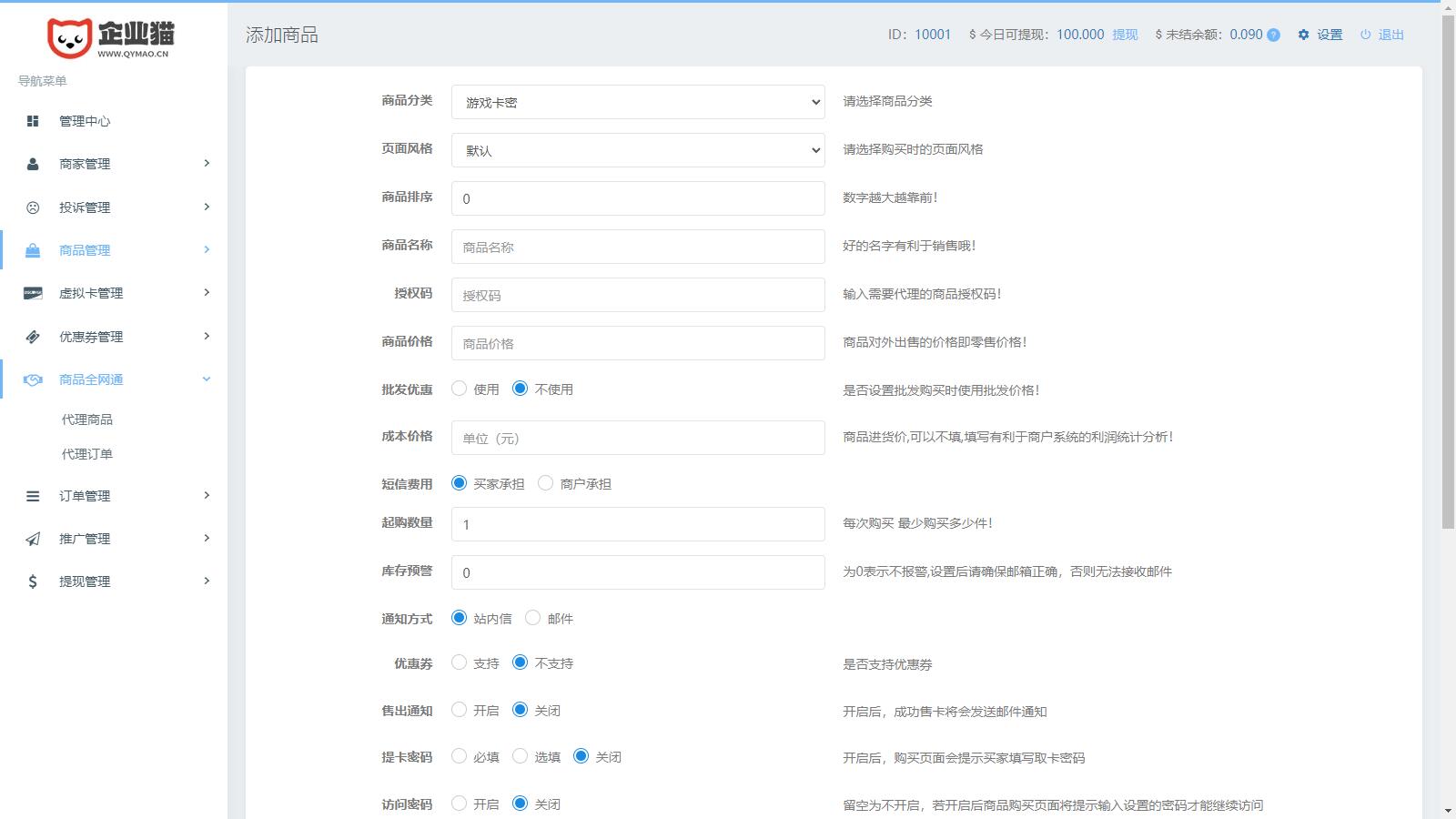Click the 商家管理 user icon
1456x819 pixels.
[33, 164]
